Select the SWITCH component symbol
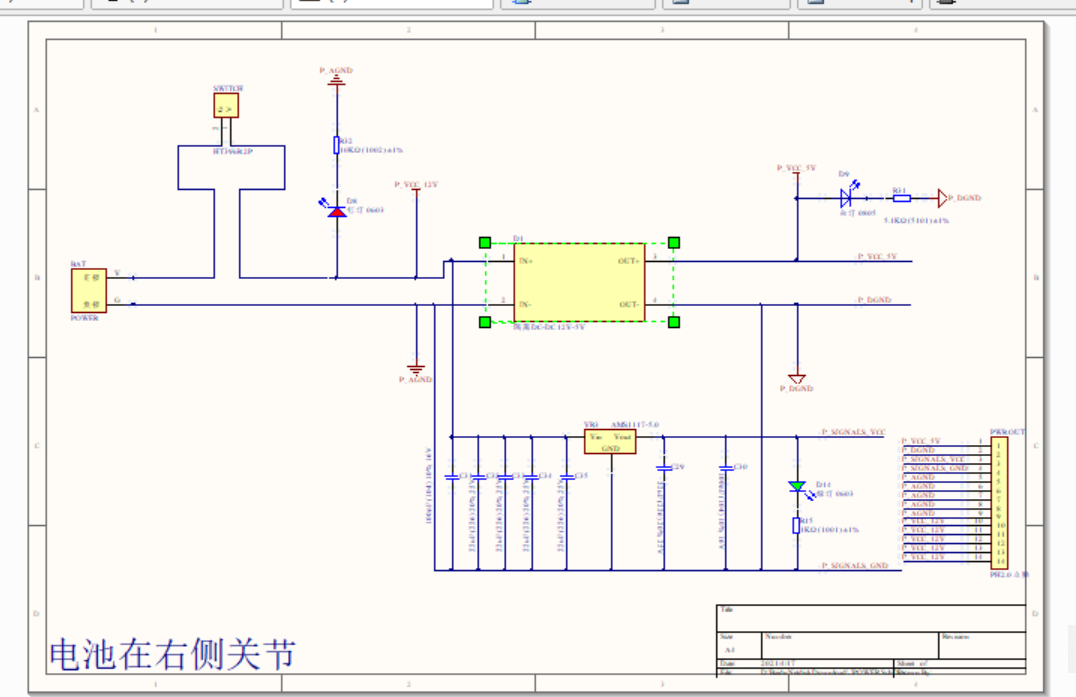1076x697 pixels. pyautogui.click(x=226, y=106)
